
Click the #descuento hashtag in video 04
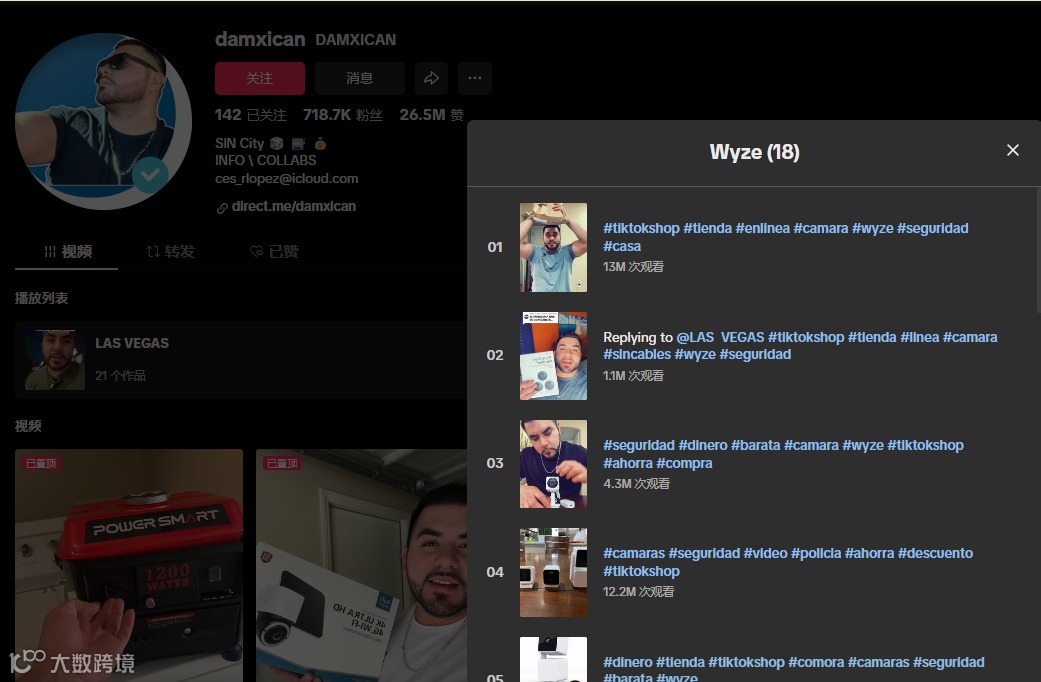tap(935, 553)
